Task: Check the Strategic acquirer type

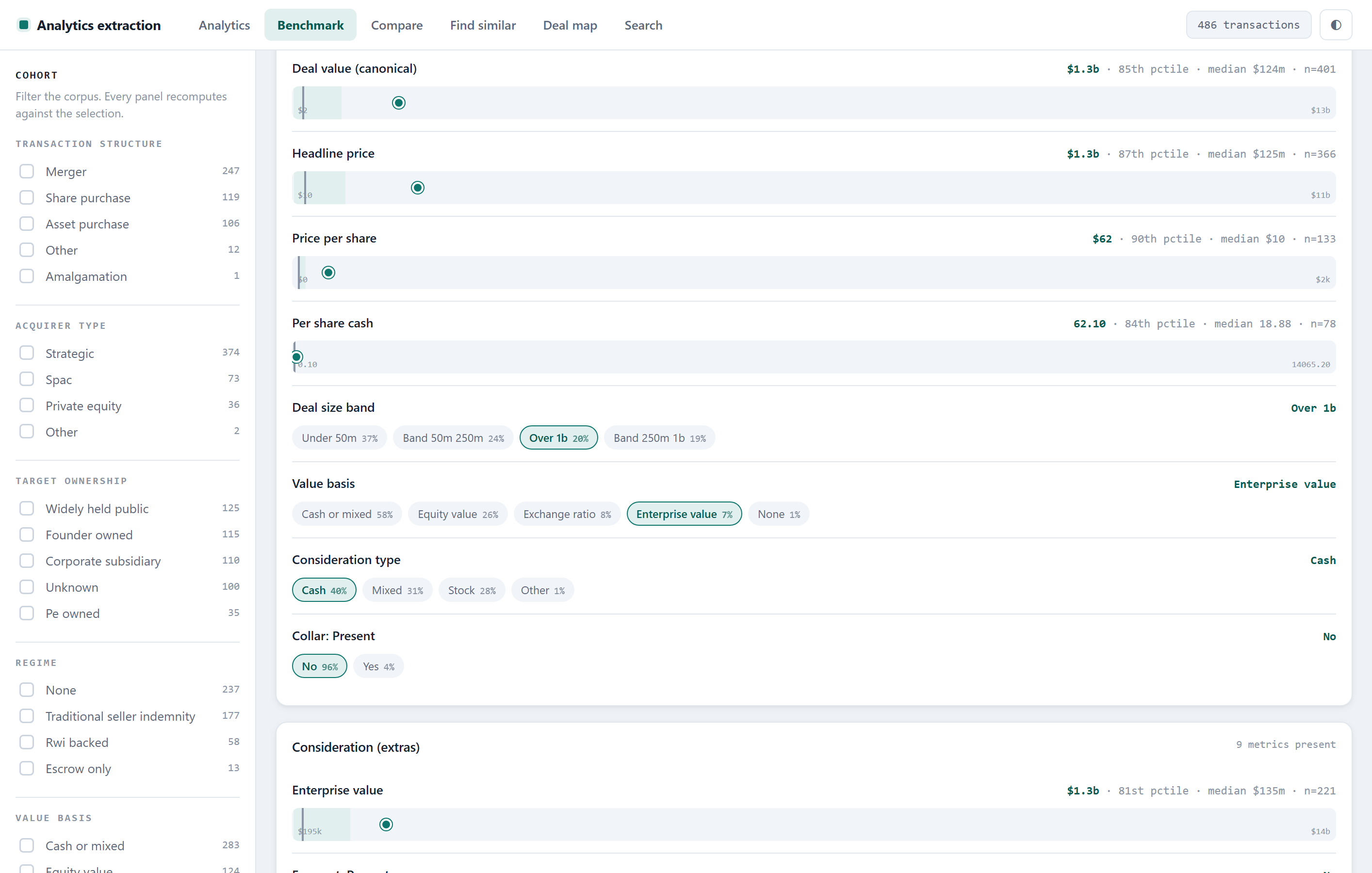Action: pyautogui.click(x=27, y=353)
